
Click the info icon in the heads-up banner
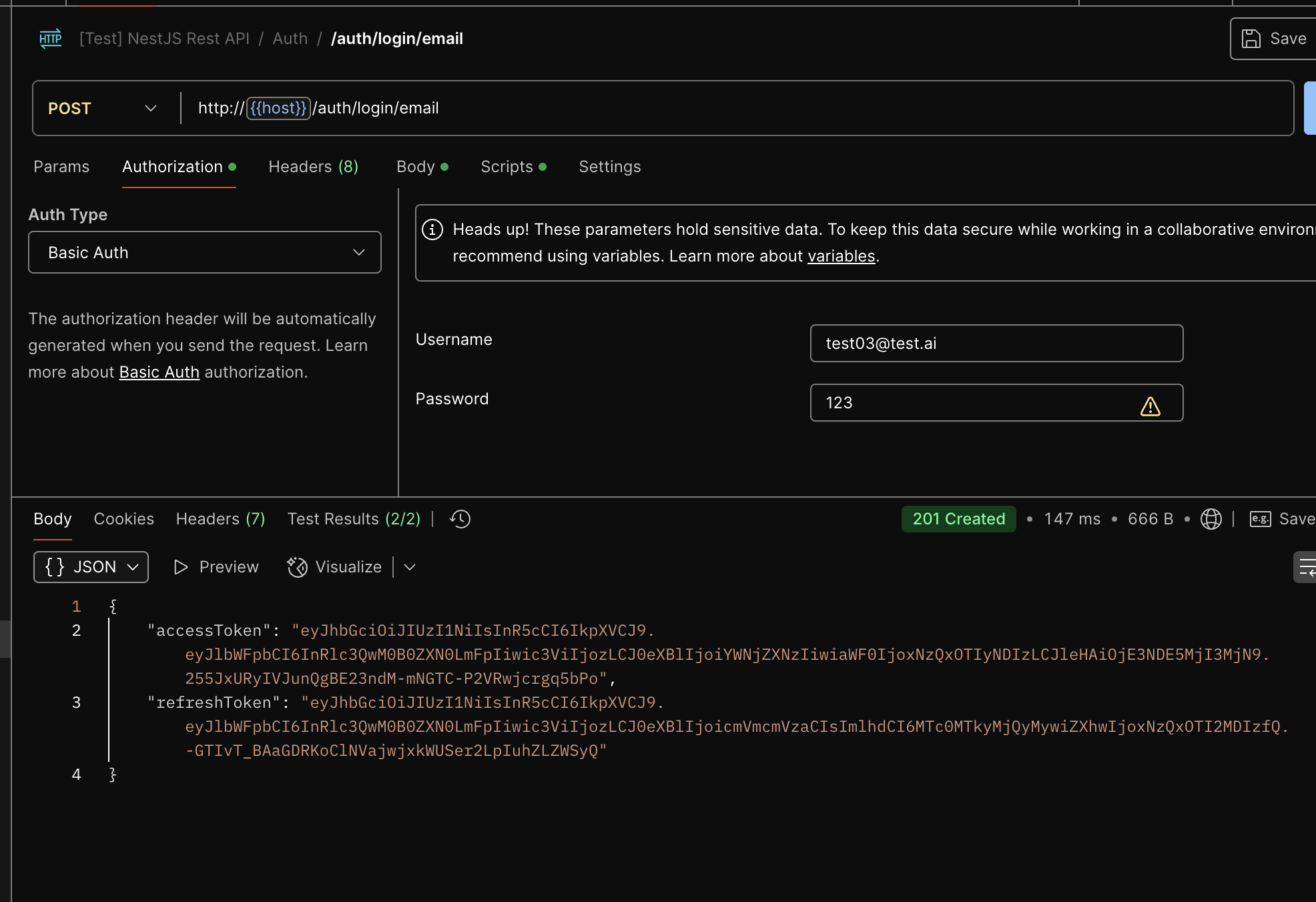432,230
